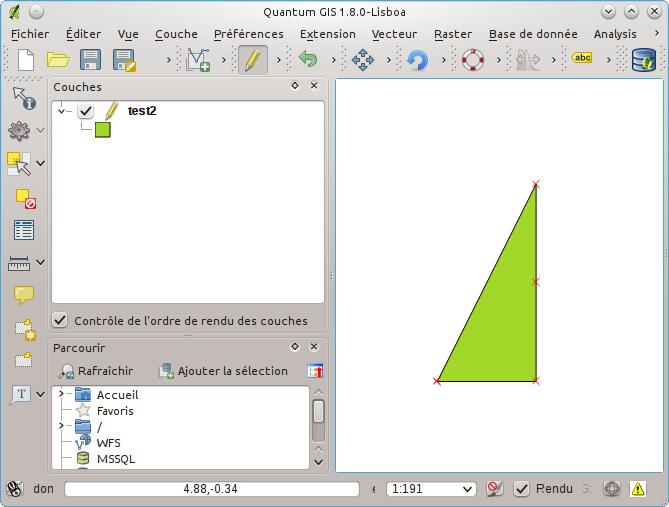This screenshot has width=669, height=507.
Task: Toggle editing mode pencil icon
Action: click(x=252, y=60)
